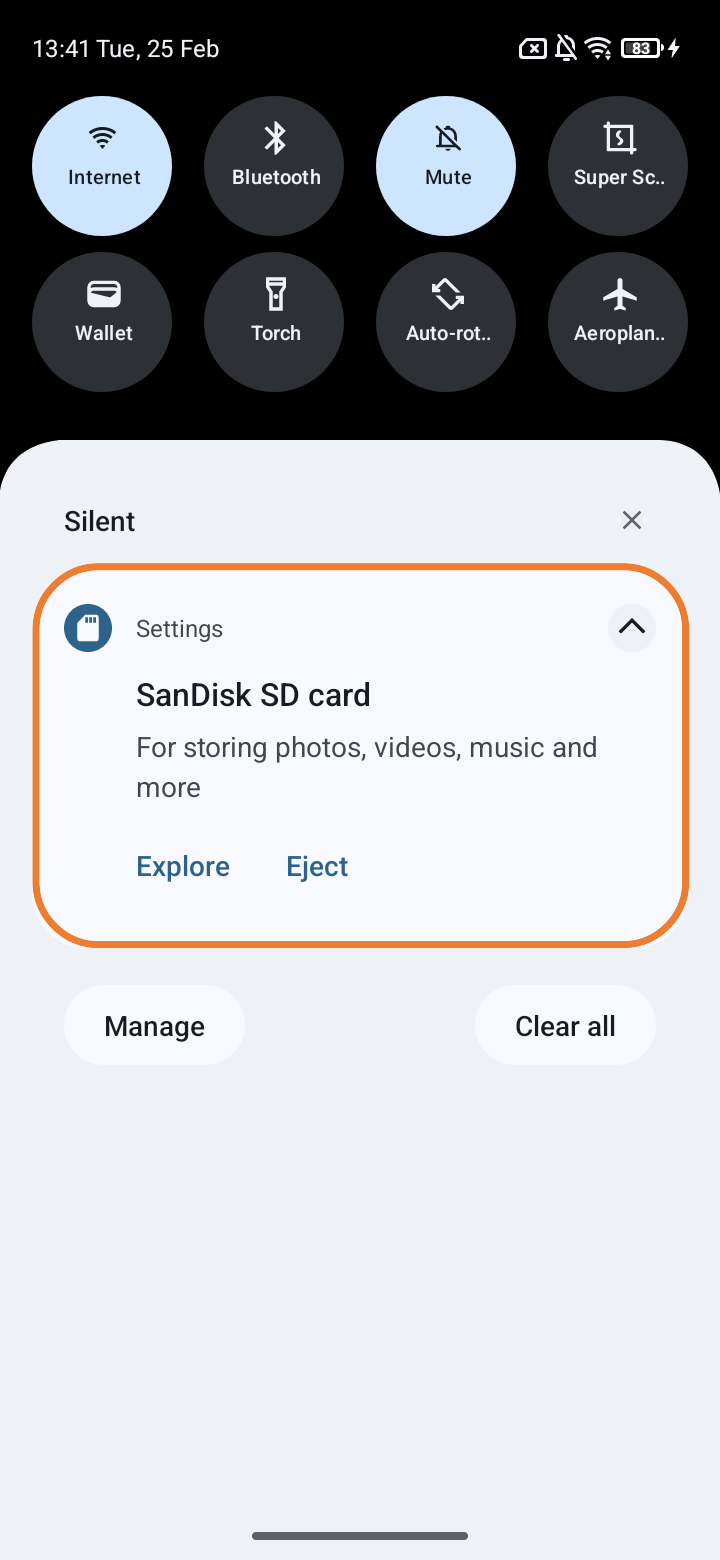Tap the Settings SD card notification icon
This screenshot has height=1560, width=720.
[x=88, y=628]
